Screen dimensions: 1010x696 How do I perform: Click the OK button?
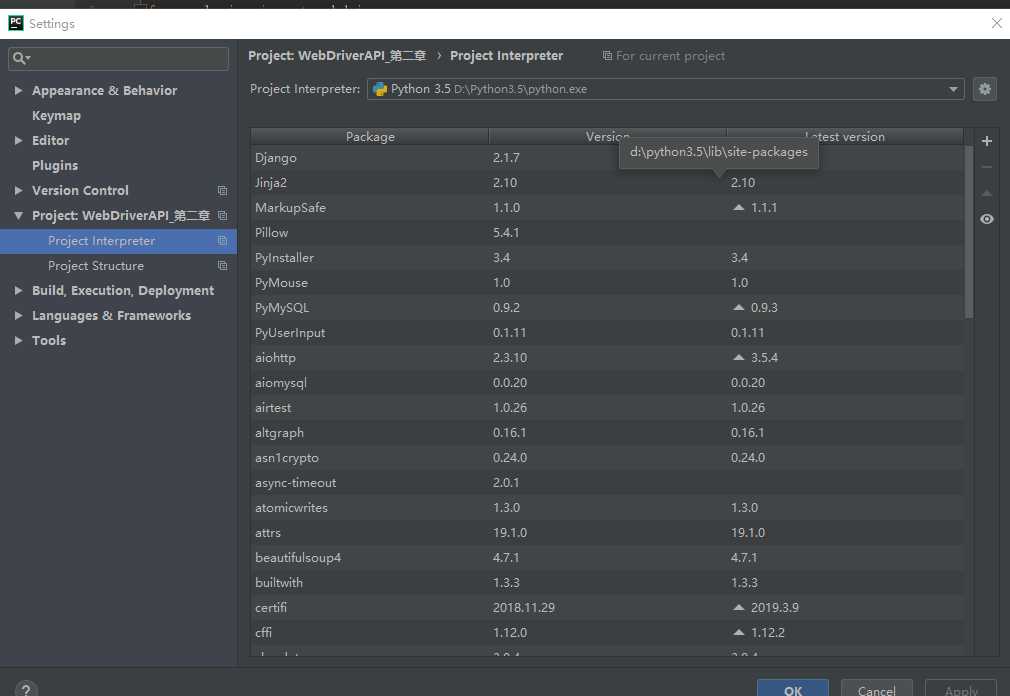click(x=793, y=689)
